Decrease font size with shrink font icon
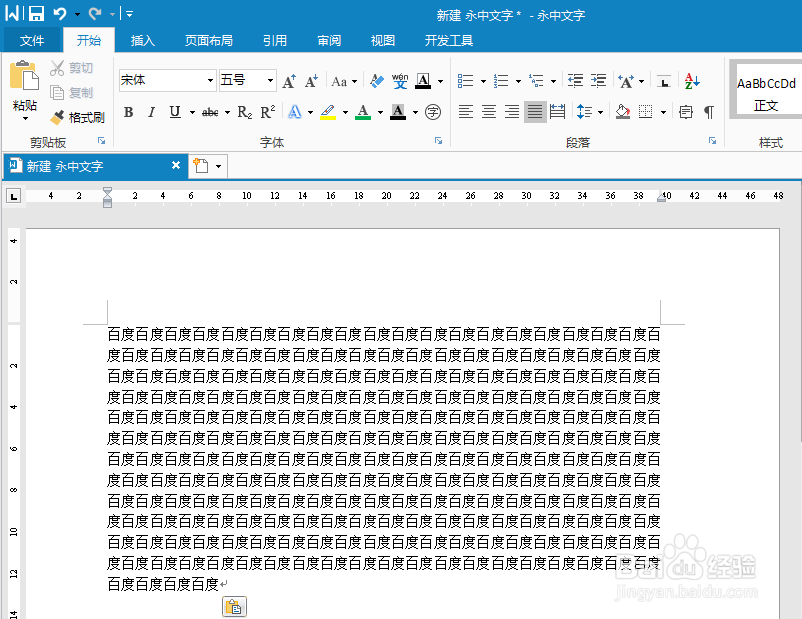This screenshot has width=802, height=619. 311,81
